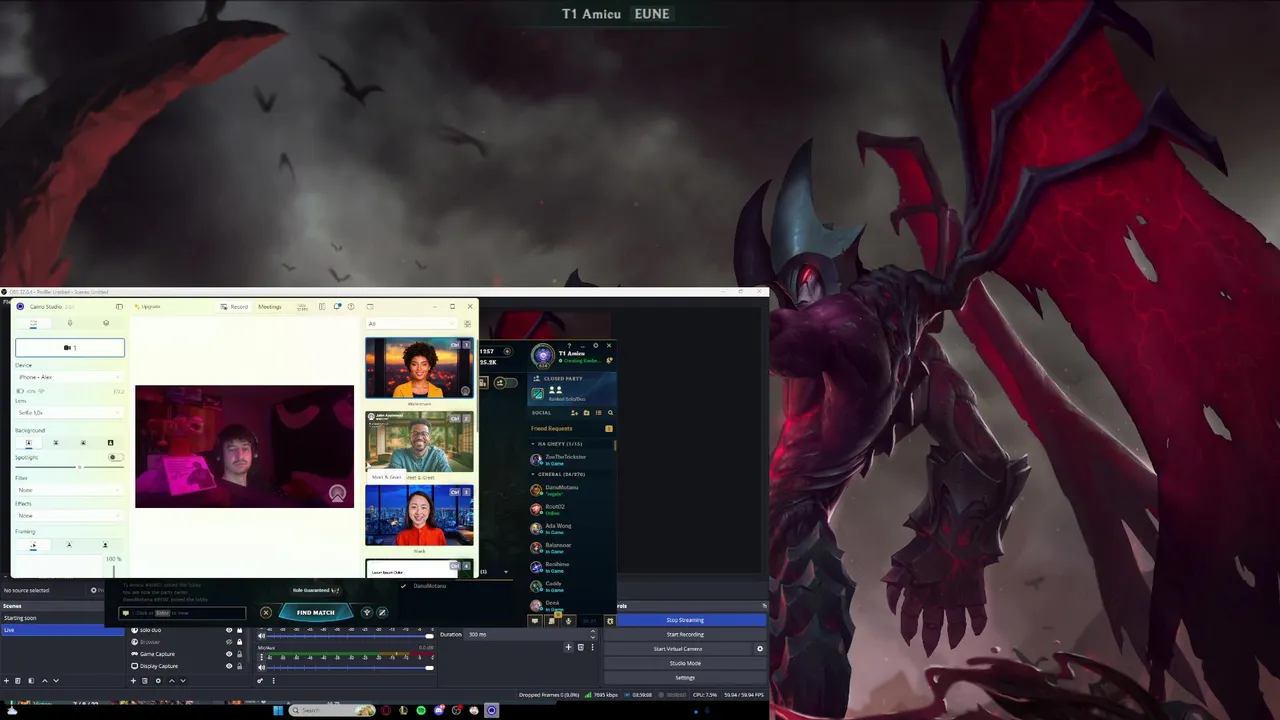Click League new friend folder icon

[586, 412]
